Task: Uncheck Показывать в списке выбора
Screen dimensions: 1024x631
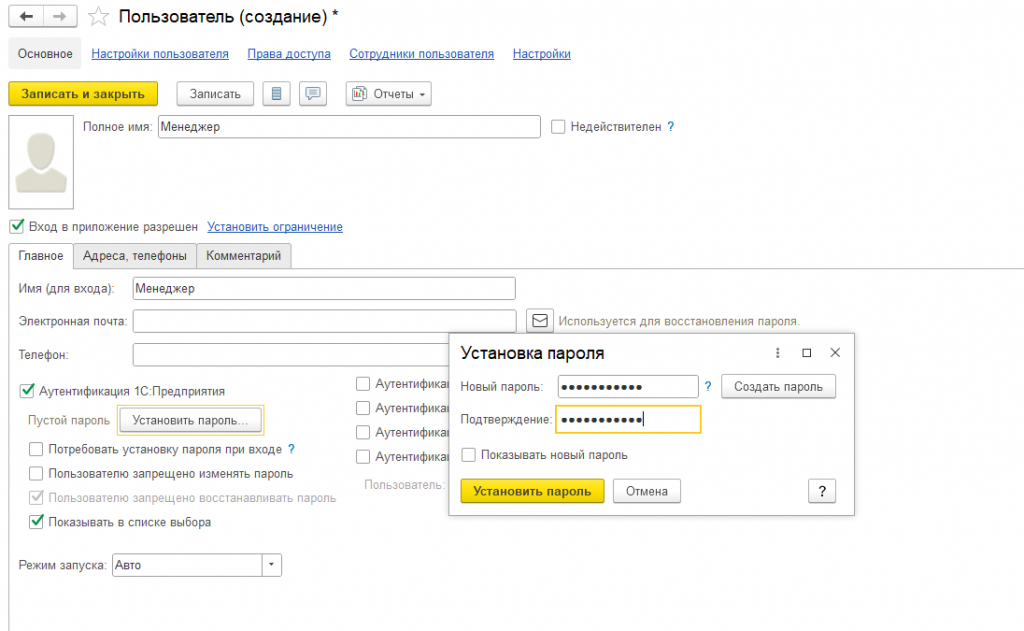Action: (x=36, y=522)
